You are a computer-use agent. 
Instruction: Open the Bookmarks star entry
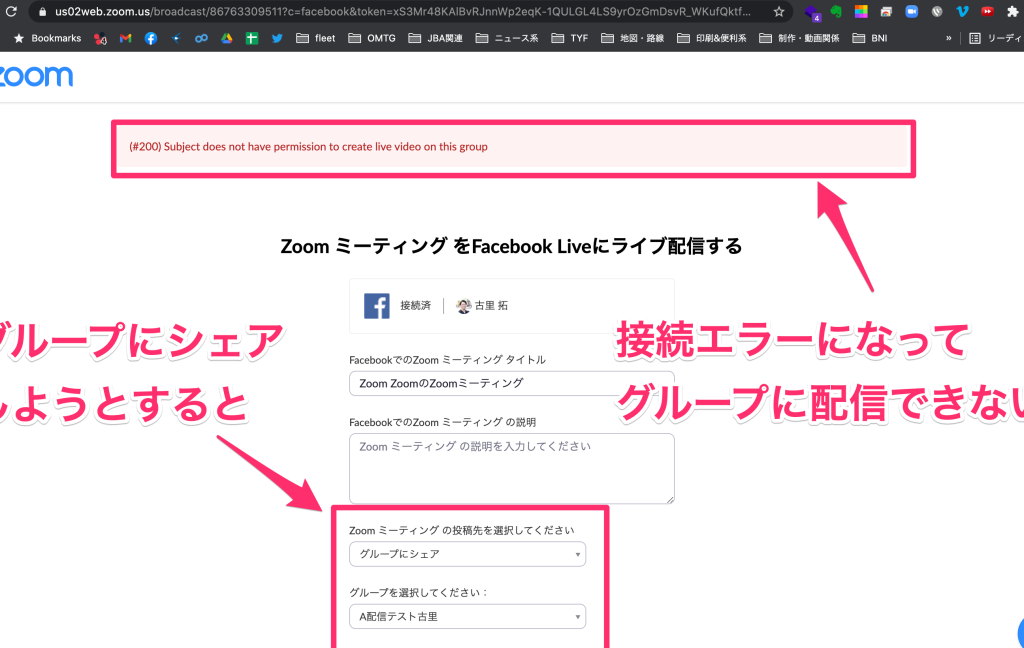click(48, 39)
